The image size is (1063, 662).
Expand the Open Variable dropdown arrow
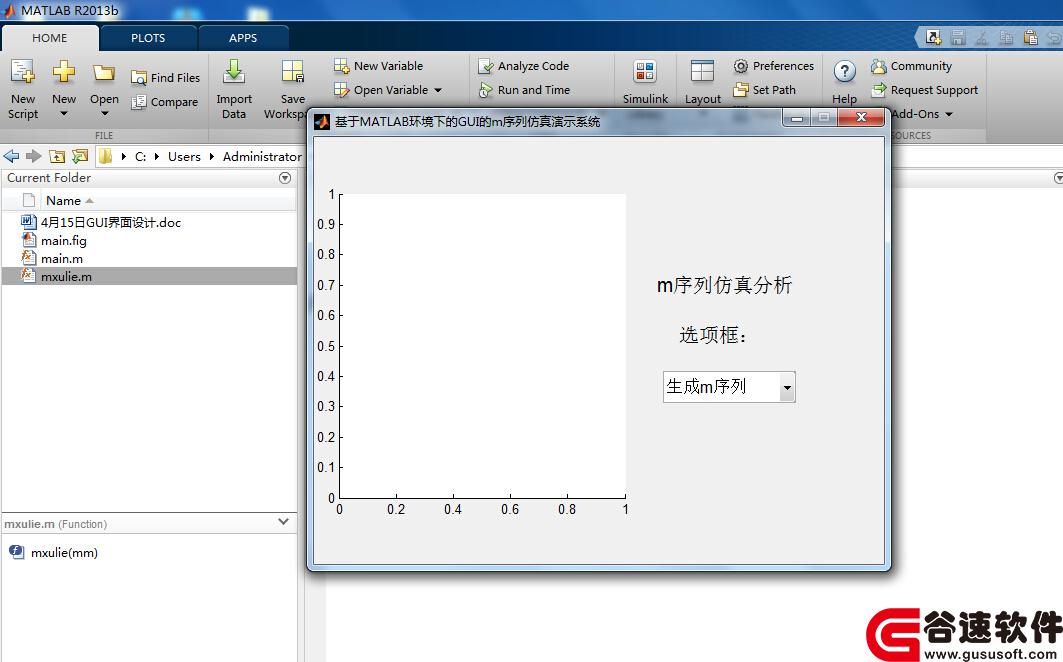click(438, 90)
